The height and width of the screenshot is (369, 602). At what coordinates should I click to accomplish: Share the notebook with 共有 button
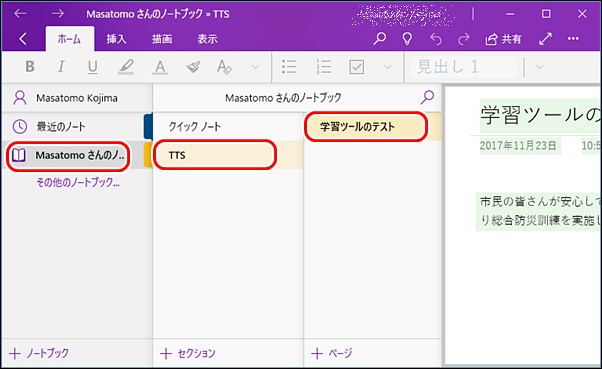point(503,39)
